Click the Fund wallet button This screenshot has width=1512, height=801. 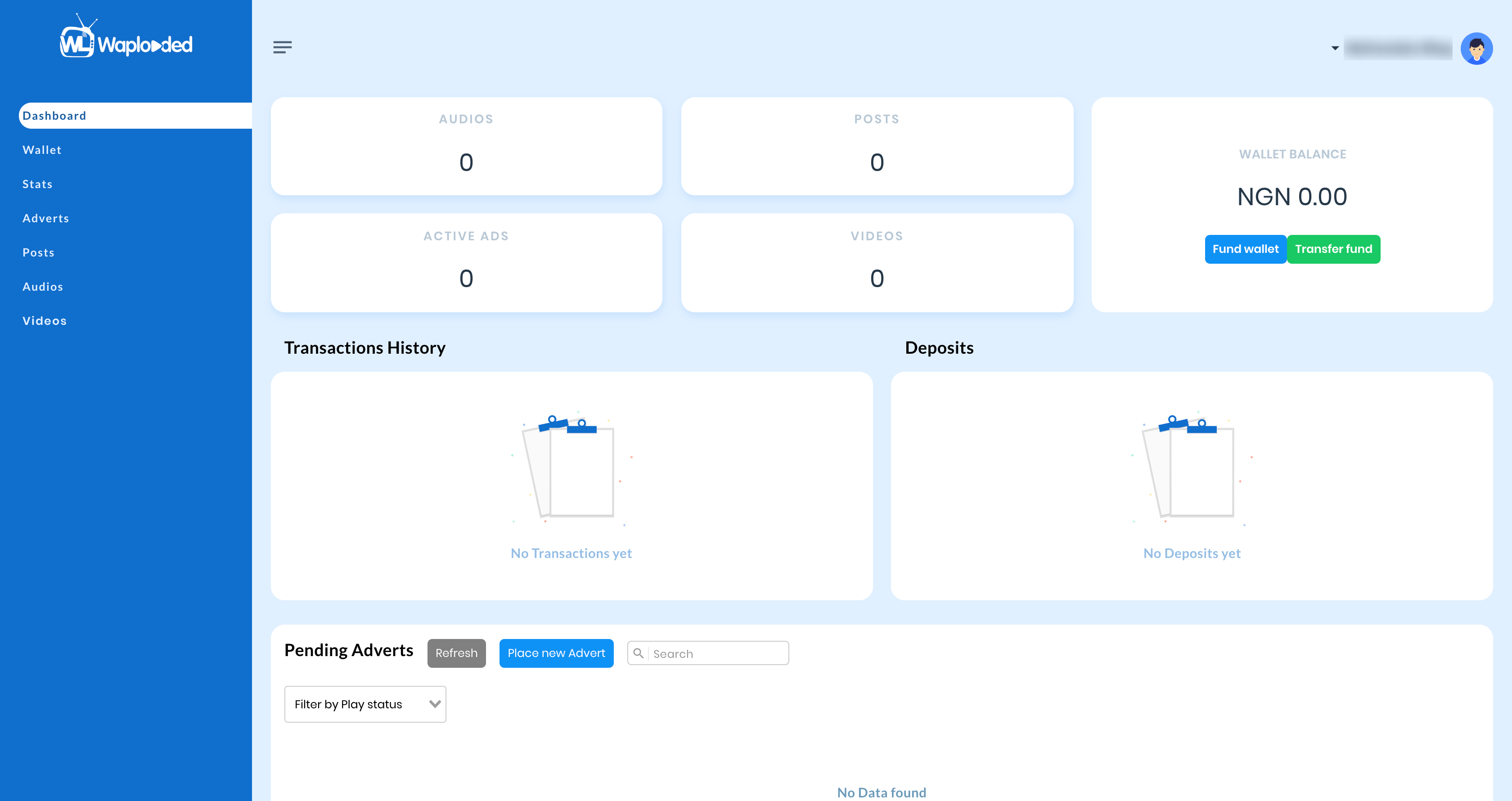(x=1246, y=249)
